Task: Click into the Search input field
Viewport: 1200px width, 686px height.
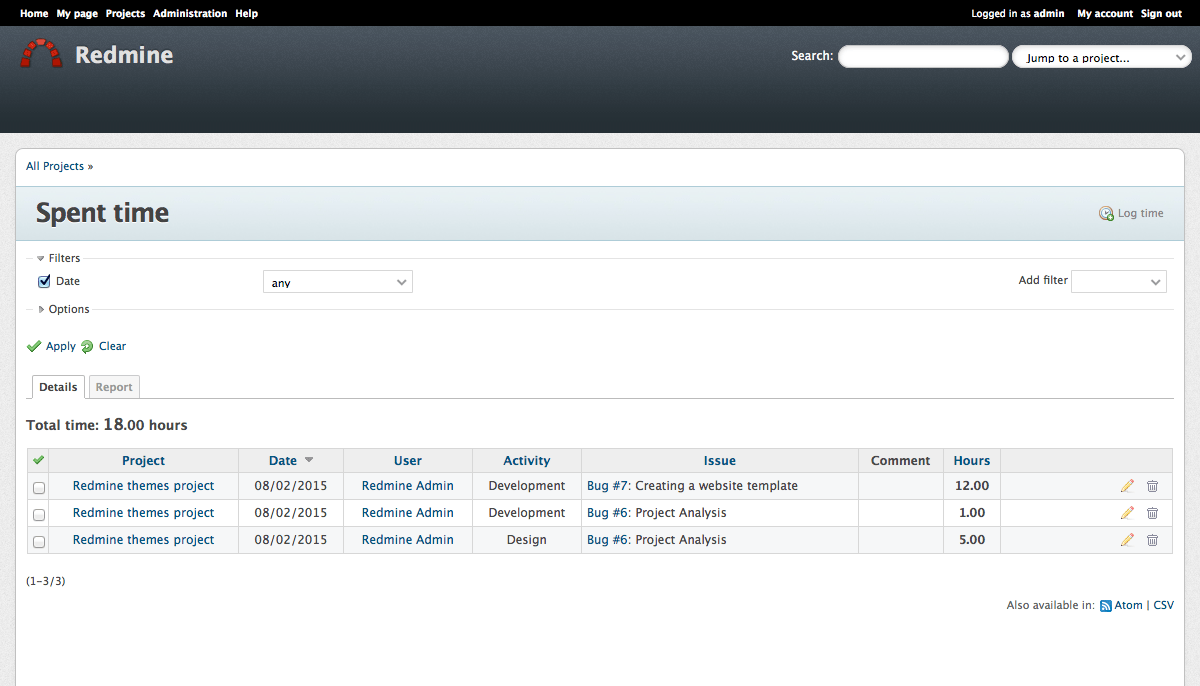Action: tap(923, 57)
